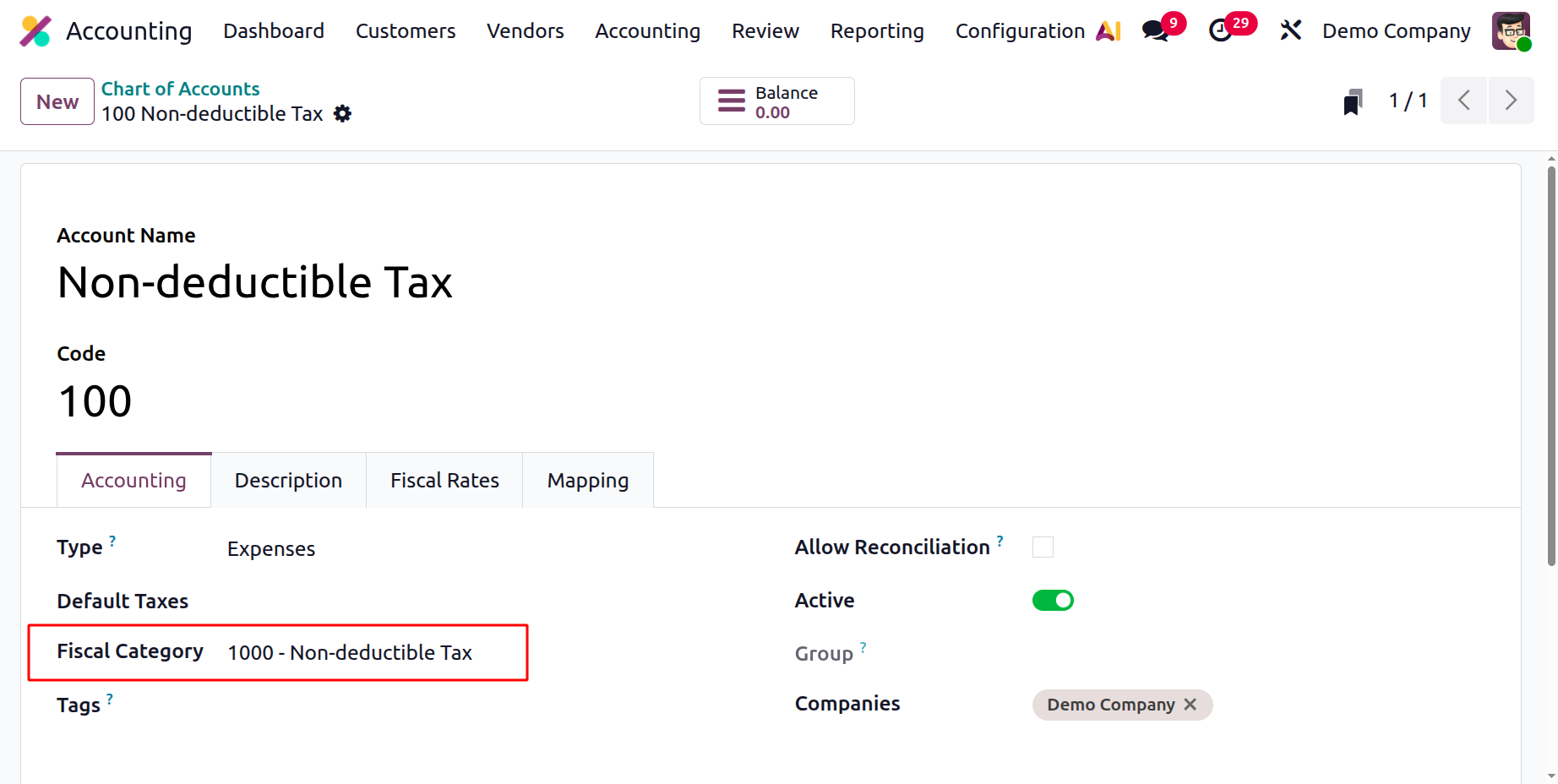Screen dimensions: 1558x784
Task: Go to previous record arrow
Action: [1464, 101]
